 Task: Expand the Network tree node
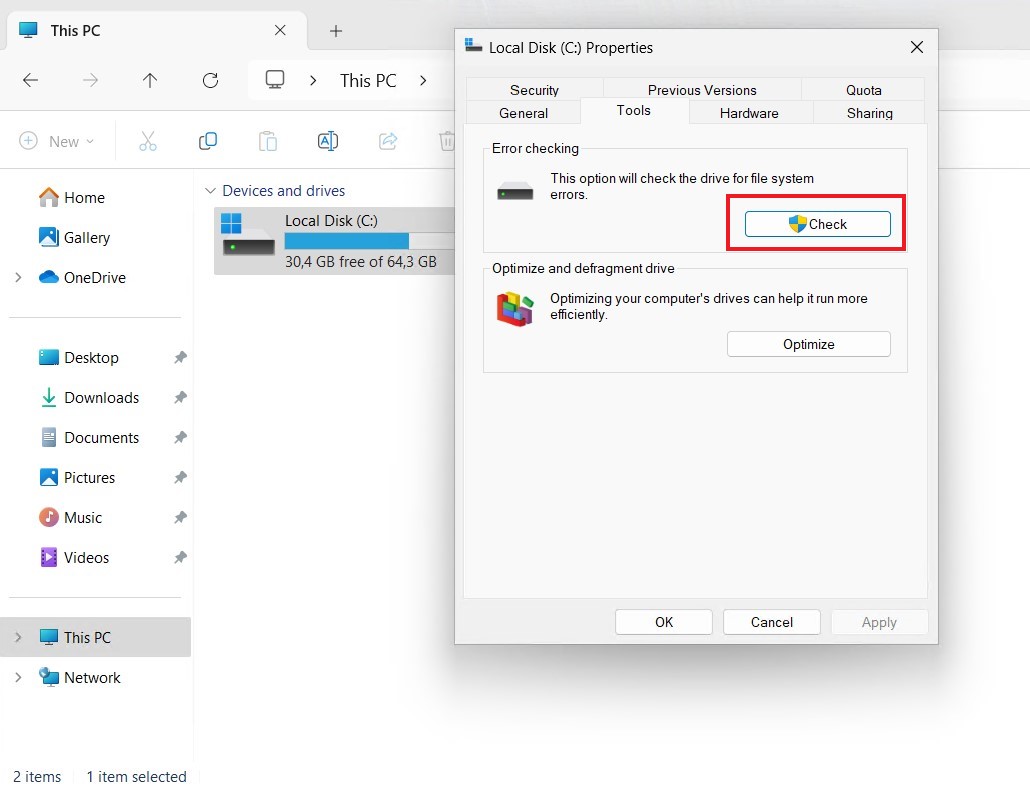(18, 677)
